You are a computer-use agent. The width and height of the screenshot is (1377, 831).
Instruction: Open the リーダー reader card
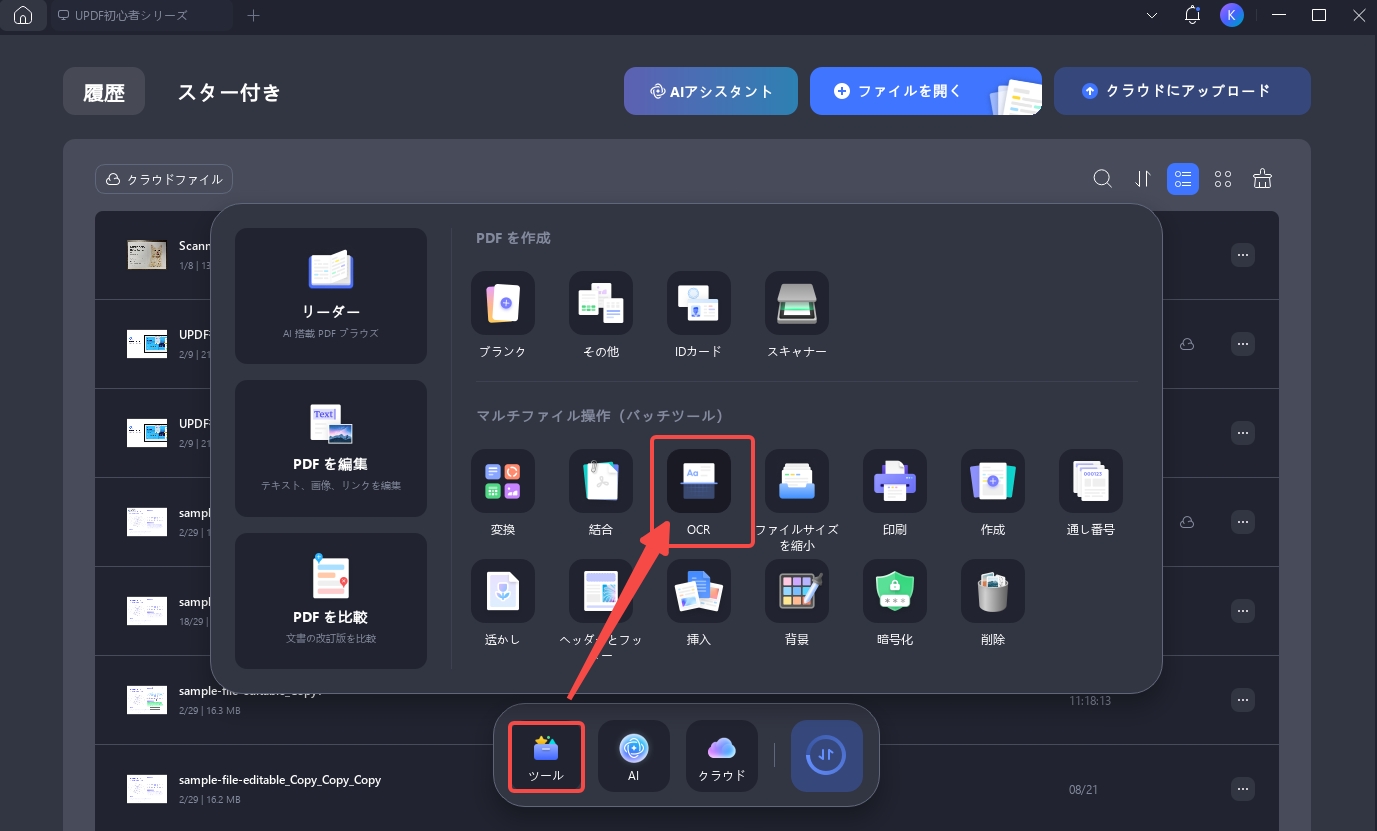coord(331,296)
